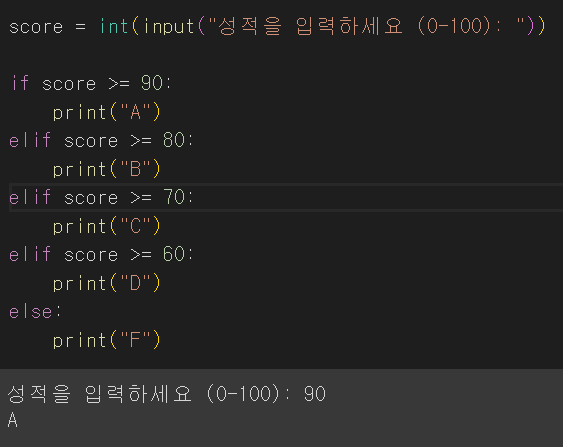Screen dimensions: 563x447
Task: Click the line 'elif score >= 80:'
Action: (x=101, y=140)
